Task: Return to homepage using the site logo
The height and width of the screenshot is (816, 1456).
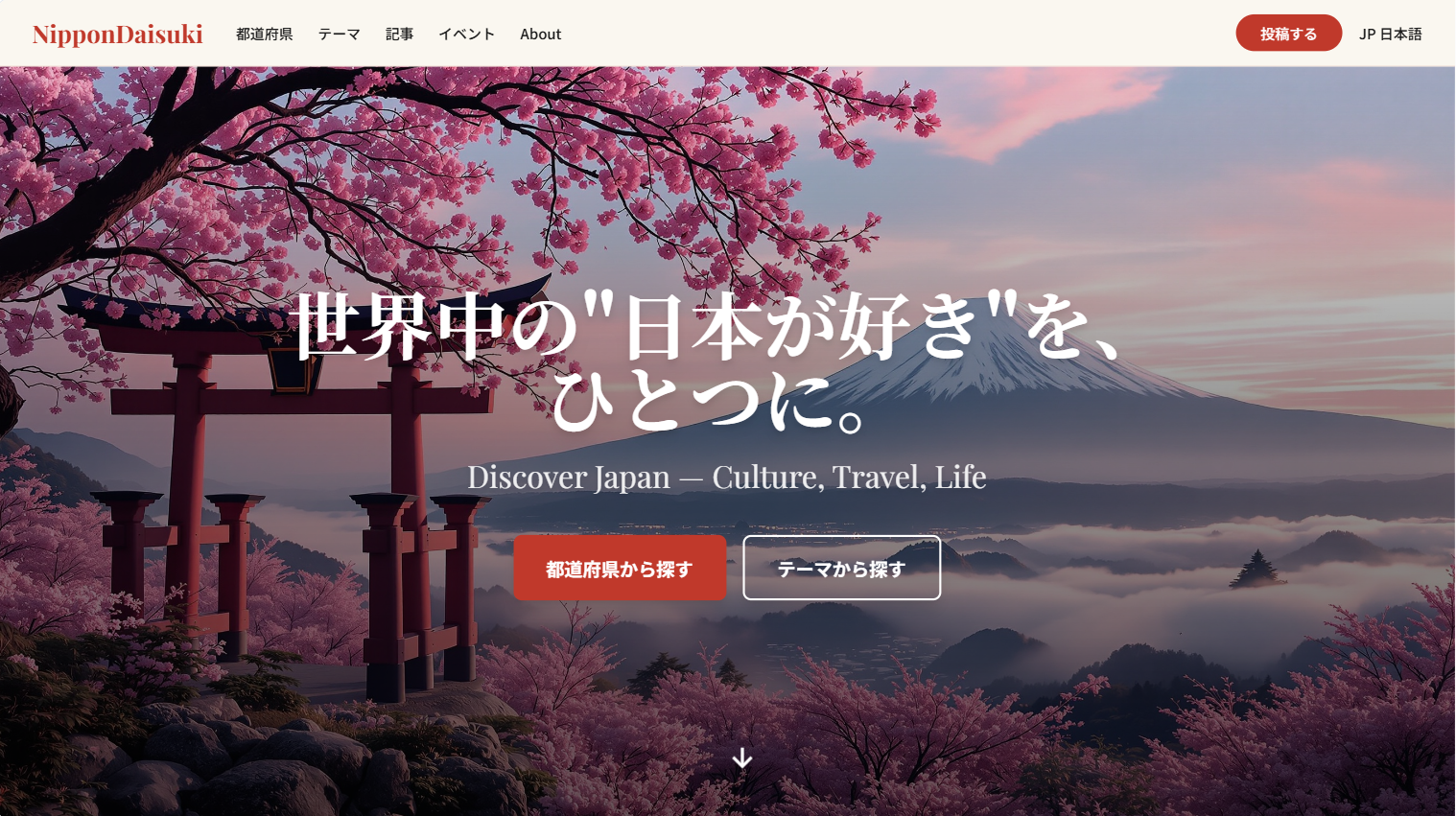Action: tap(117, 33)
